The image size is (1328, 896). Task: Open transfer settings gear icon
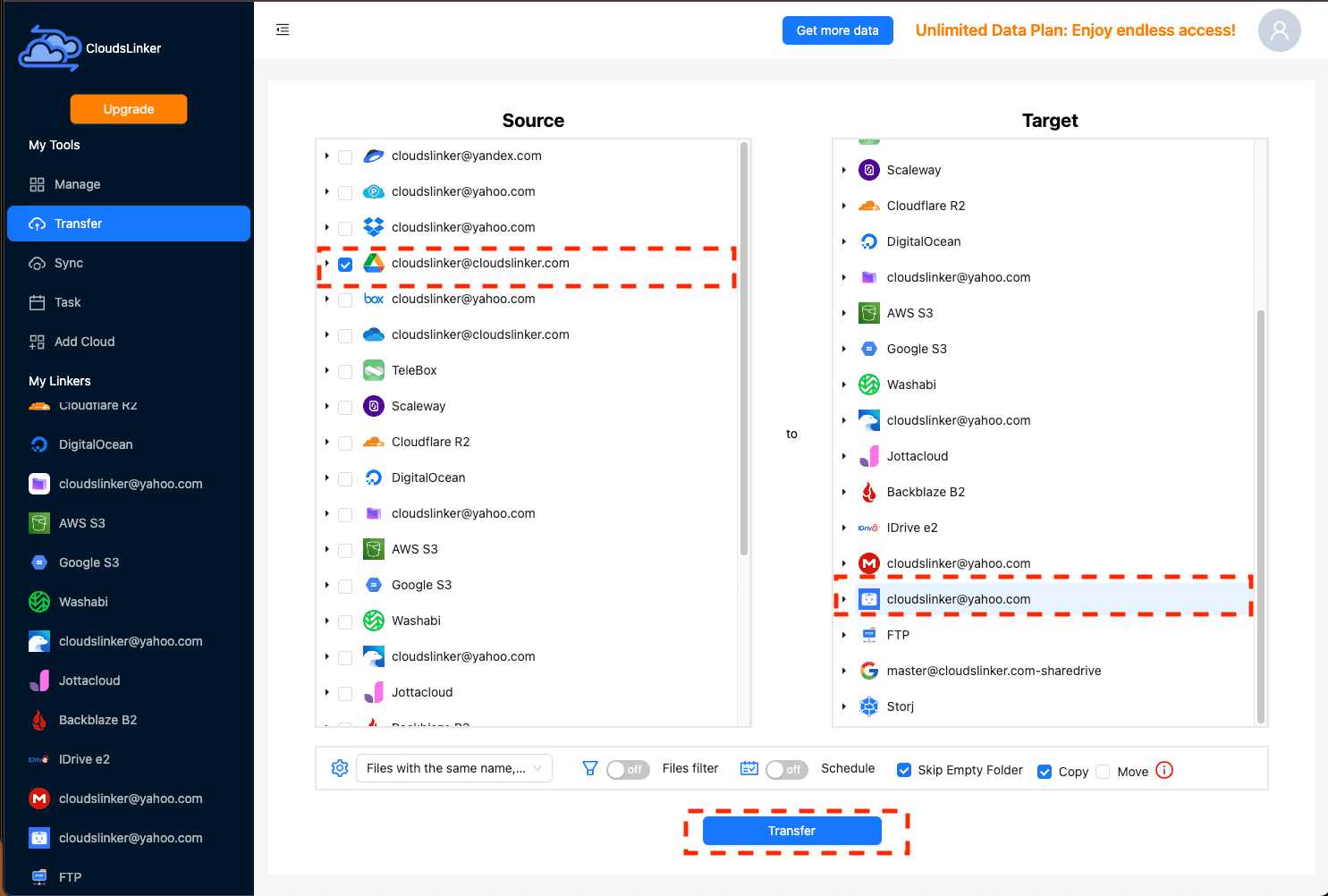[x=340, y=768]
